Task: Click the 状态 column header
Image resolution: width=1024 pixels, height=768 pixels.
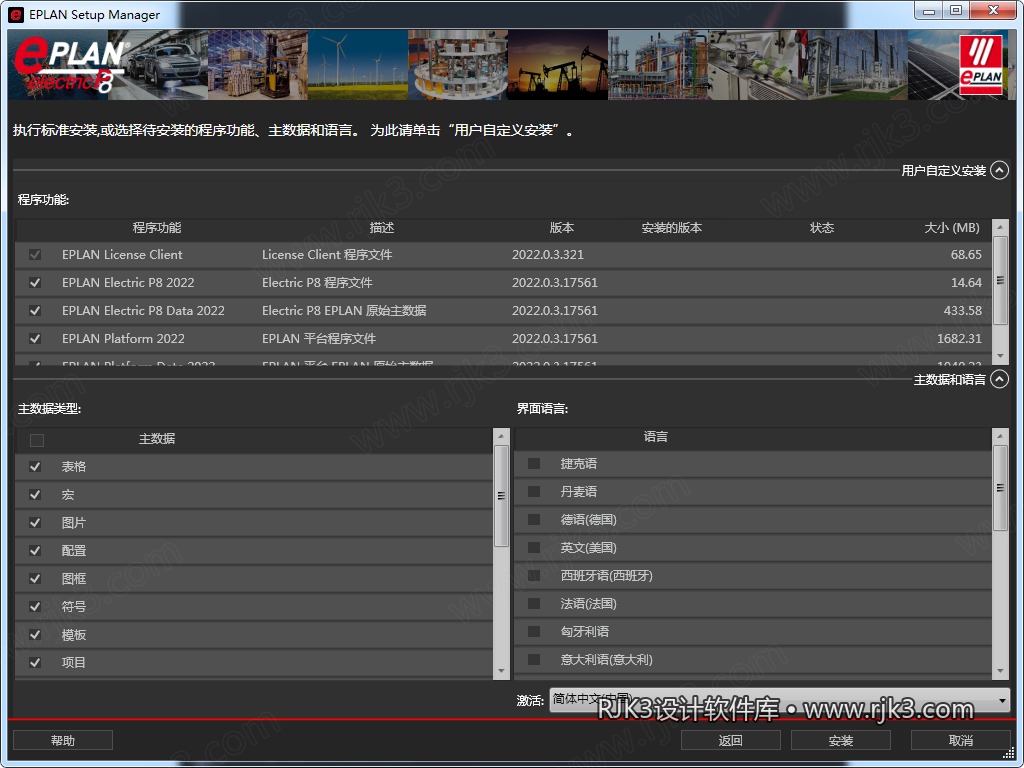Action: (x=822, y=228)
